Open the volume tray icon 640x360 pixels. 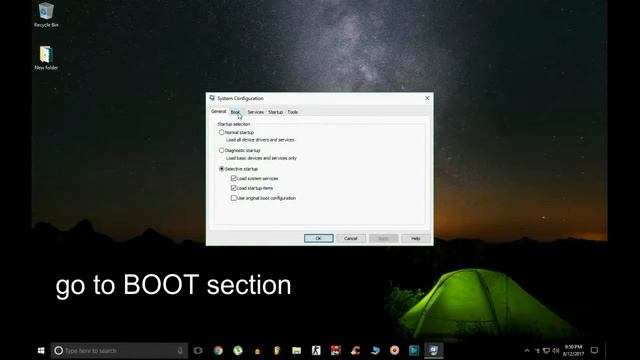point(556,351)
